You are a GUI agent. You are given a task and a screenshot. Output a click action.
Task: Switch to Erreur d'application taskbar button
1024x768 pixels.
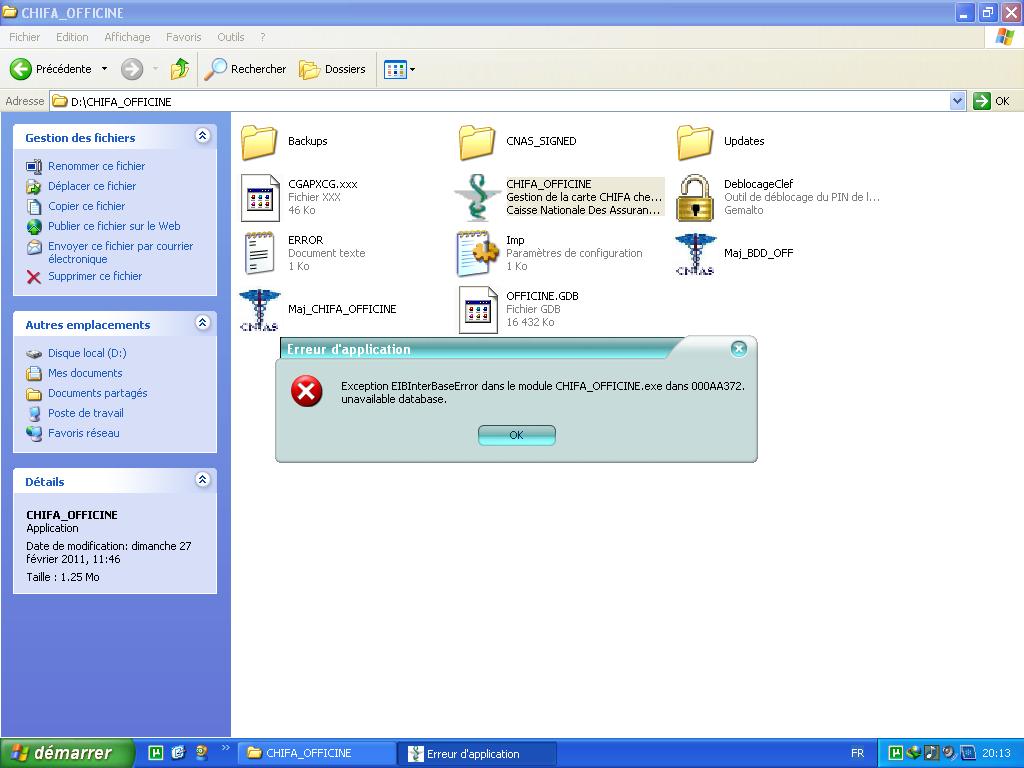pos(477,754)
